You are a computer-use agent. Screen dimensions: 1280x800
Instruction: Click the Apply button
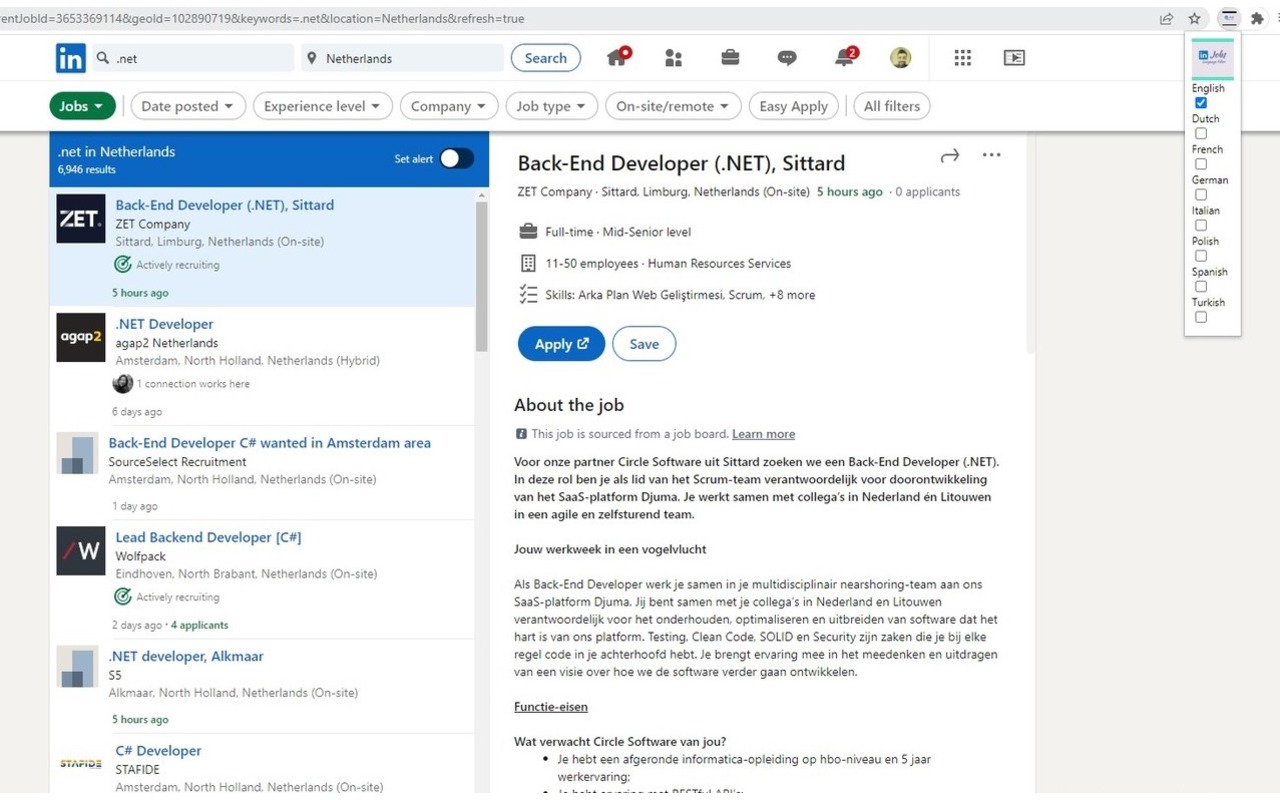coord(561,344)
